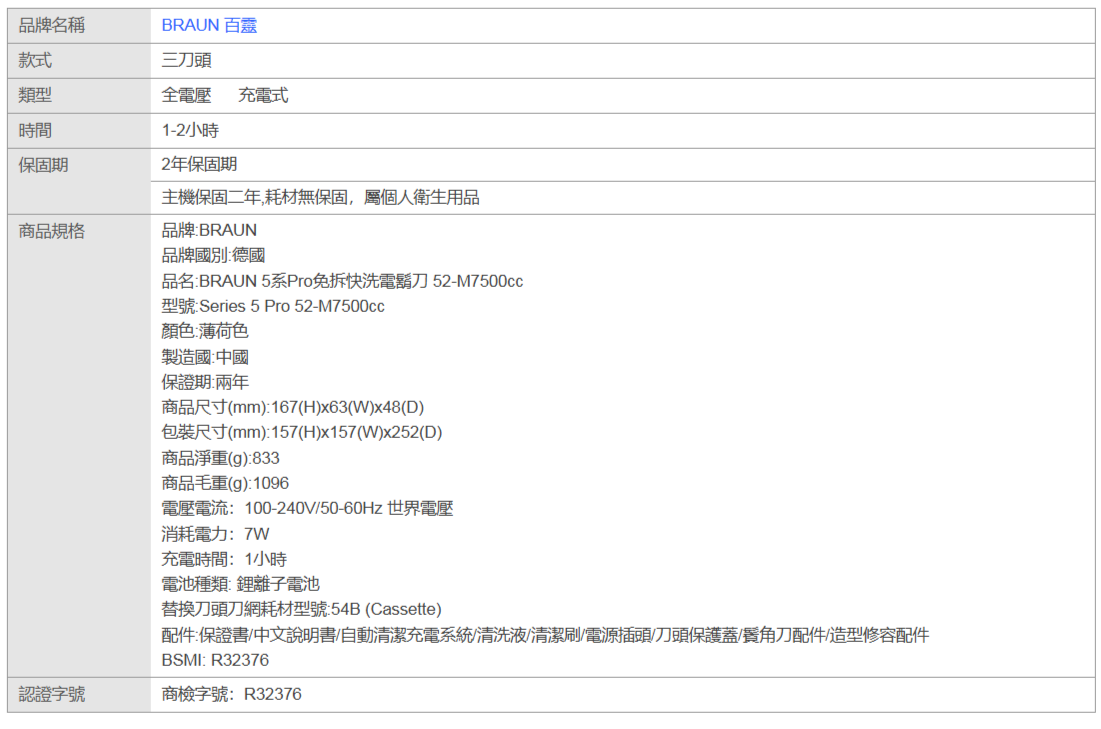Click the 顏色:薄荷色 line
The width and height of the screenshot is (1101, 729).
coord(205,331)
